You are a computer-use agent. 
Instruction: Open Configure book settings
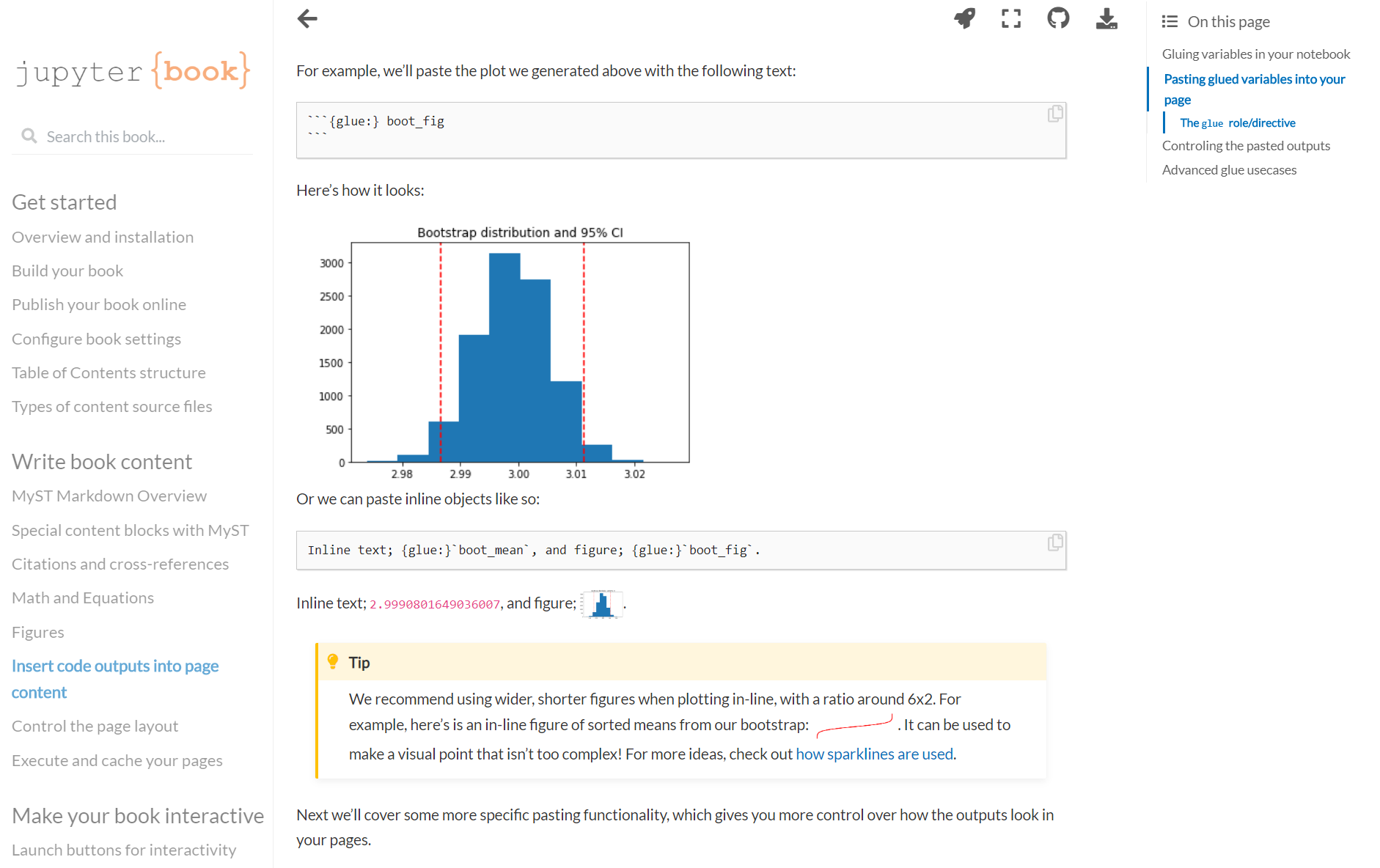click(96, 339)
